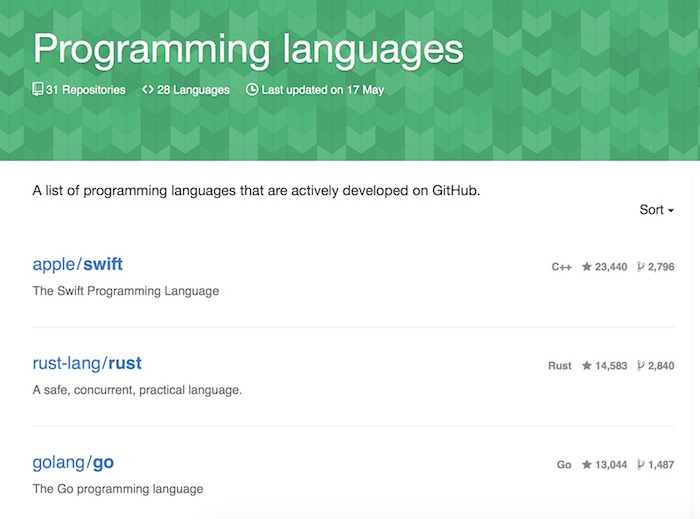Click the star icon for golang/go

click(587, 465)
